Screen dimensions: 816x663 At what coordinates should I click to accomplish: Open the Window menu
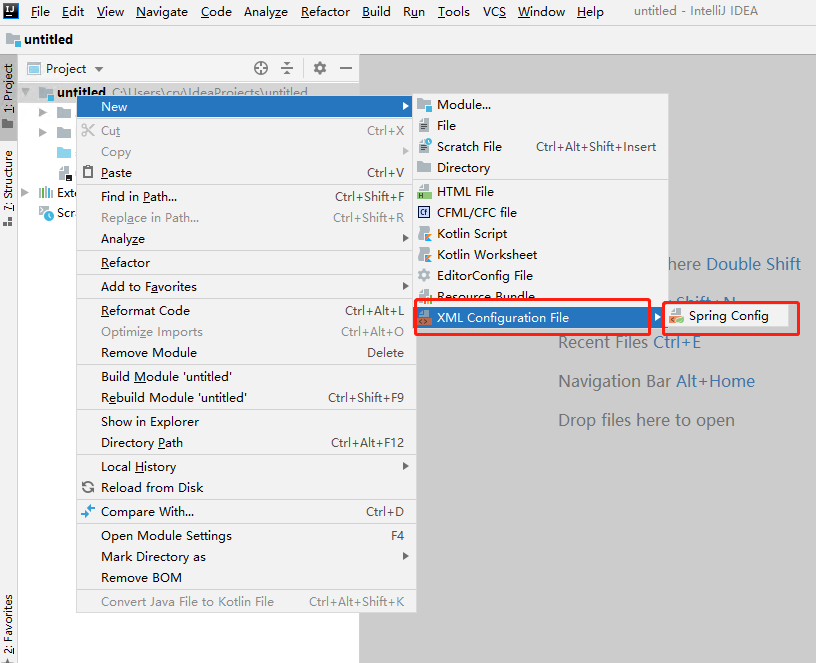point(541,11)
